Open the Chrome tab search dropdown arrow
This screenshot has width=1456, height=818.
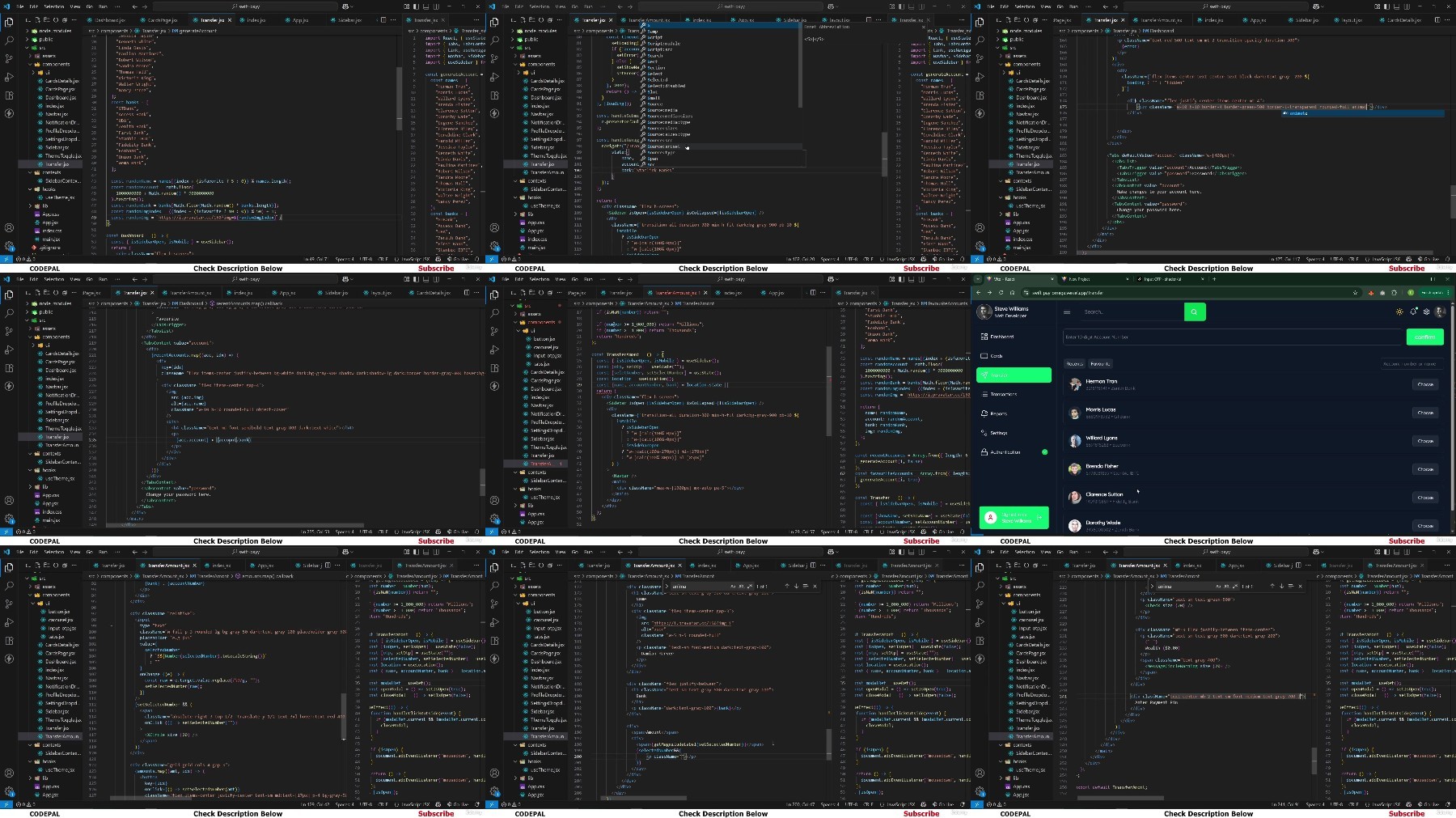pyautogui.click(x=977, y=279)
